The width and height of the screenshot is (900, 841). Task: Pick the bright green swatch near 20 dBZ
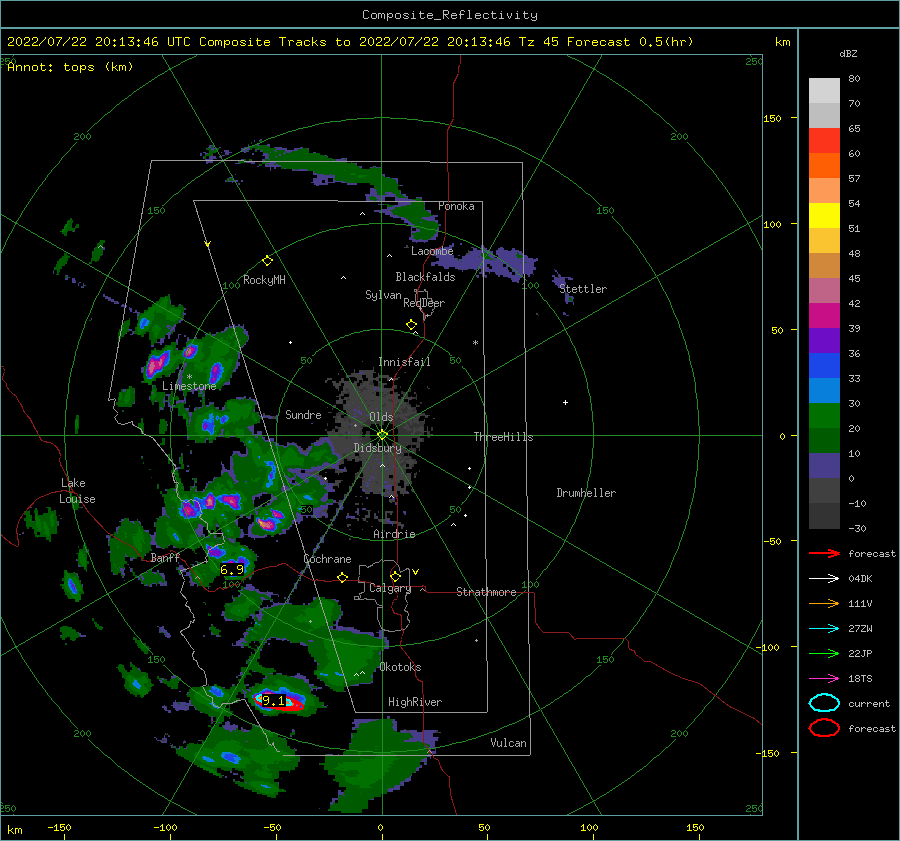coord(824,416)
